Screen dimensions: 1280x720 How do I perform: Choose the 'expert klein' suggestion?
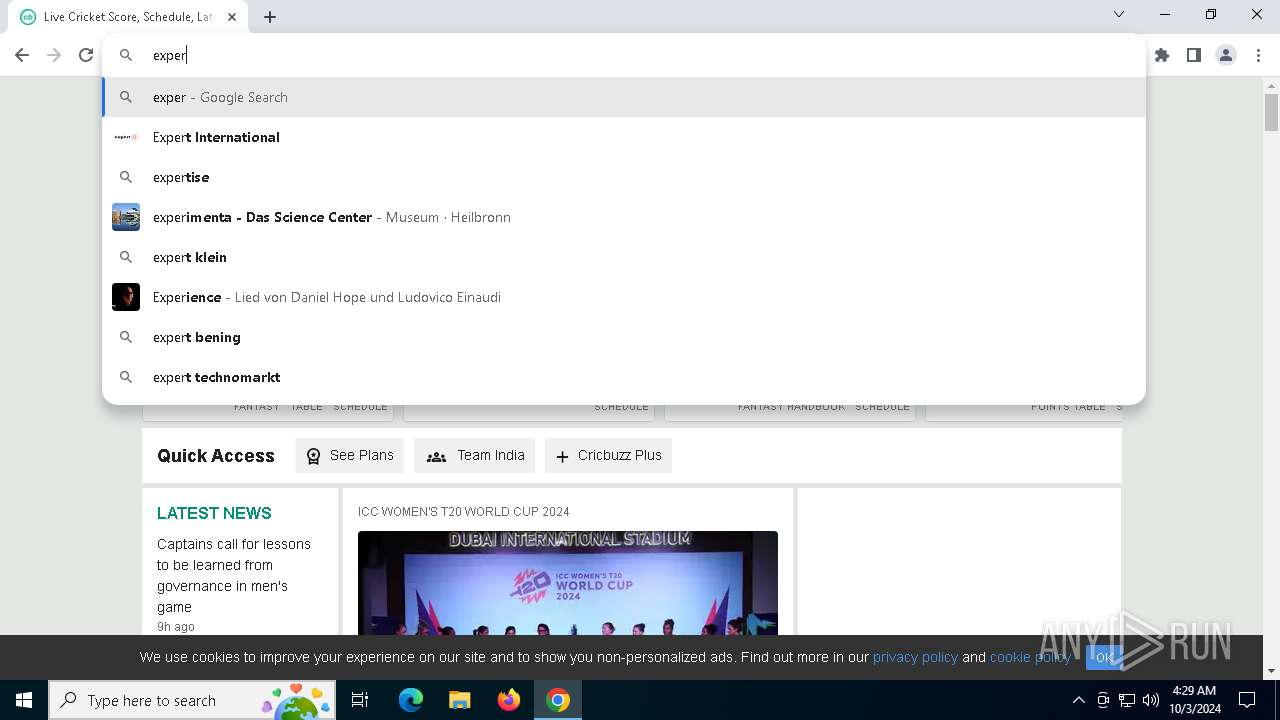624,257
